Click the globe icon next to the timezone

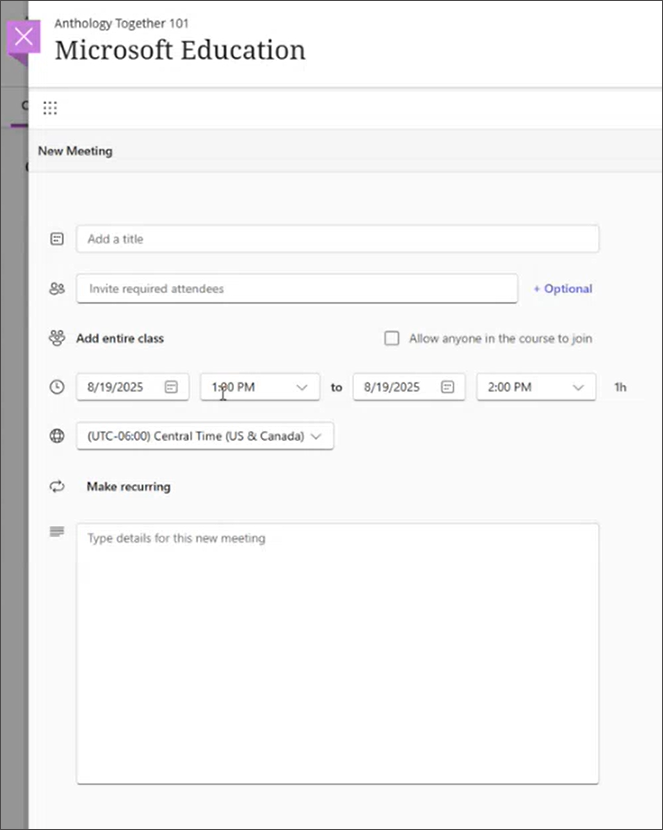[56, 436]
